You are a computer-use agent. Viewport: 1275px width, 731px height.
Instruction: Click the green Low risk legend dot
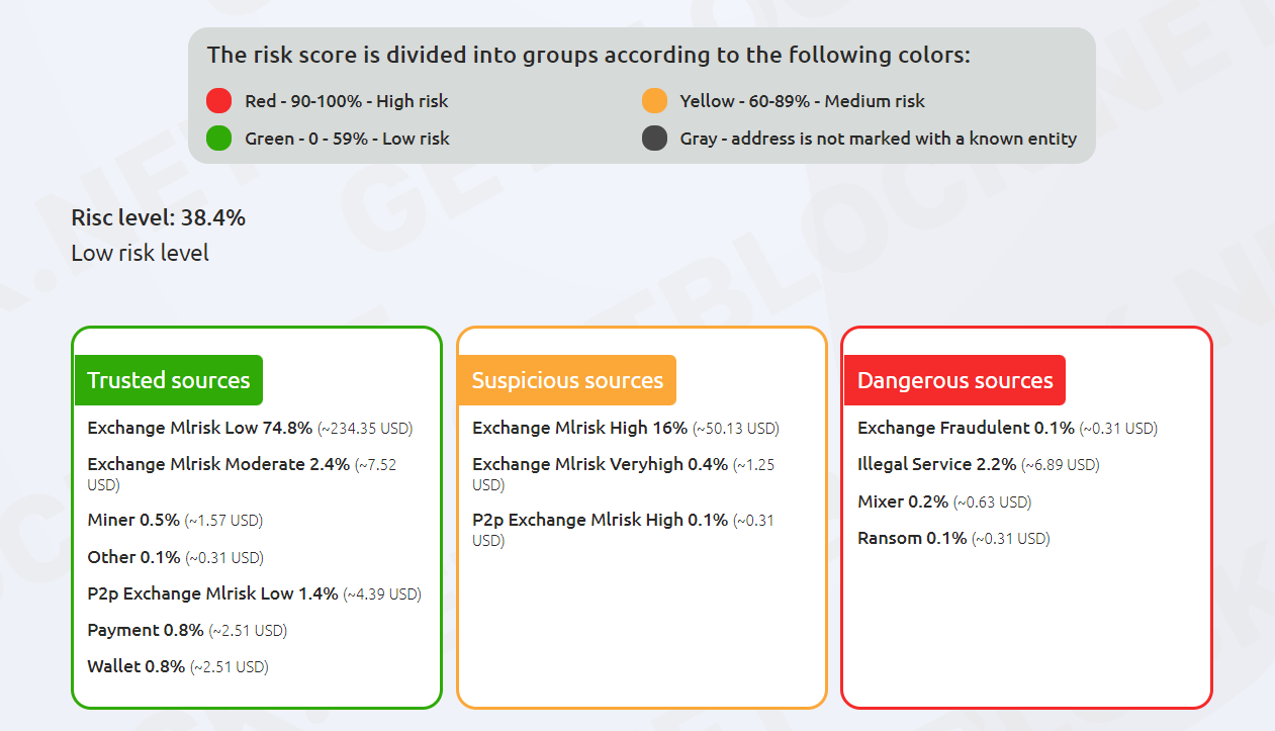point(219,138)
